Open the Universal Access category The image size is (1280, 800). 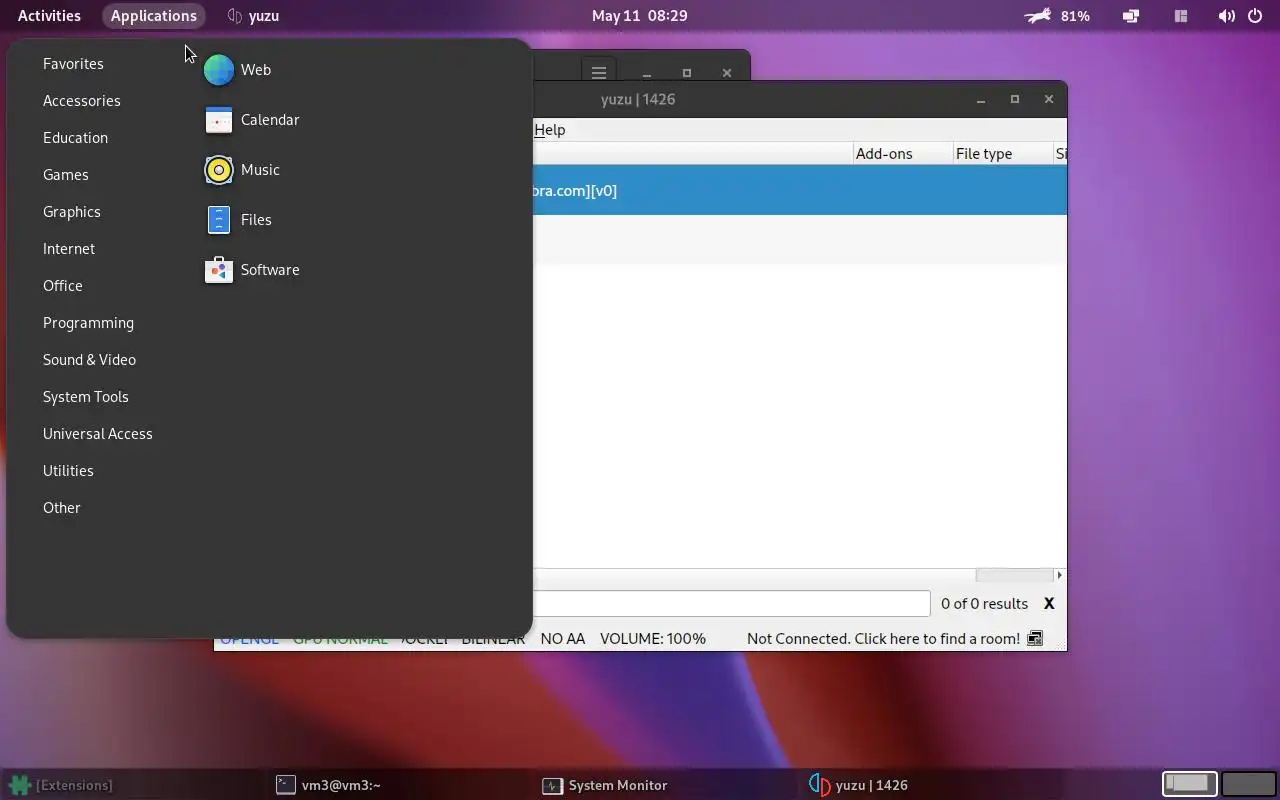pyautogui.click(x=97, y=434)
